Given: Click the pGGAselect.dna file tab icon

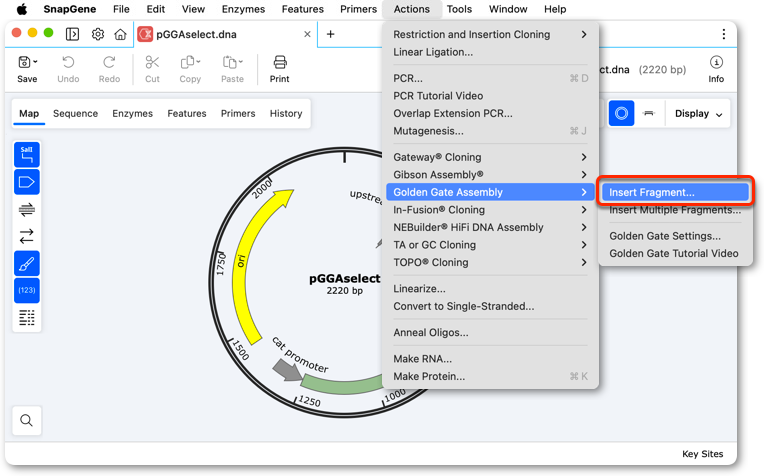Looking at the screenshot, I should 145,34.
